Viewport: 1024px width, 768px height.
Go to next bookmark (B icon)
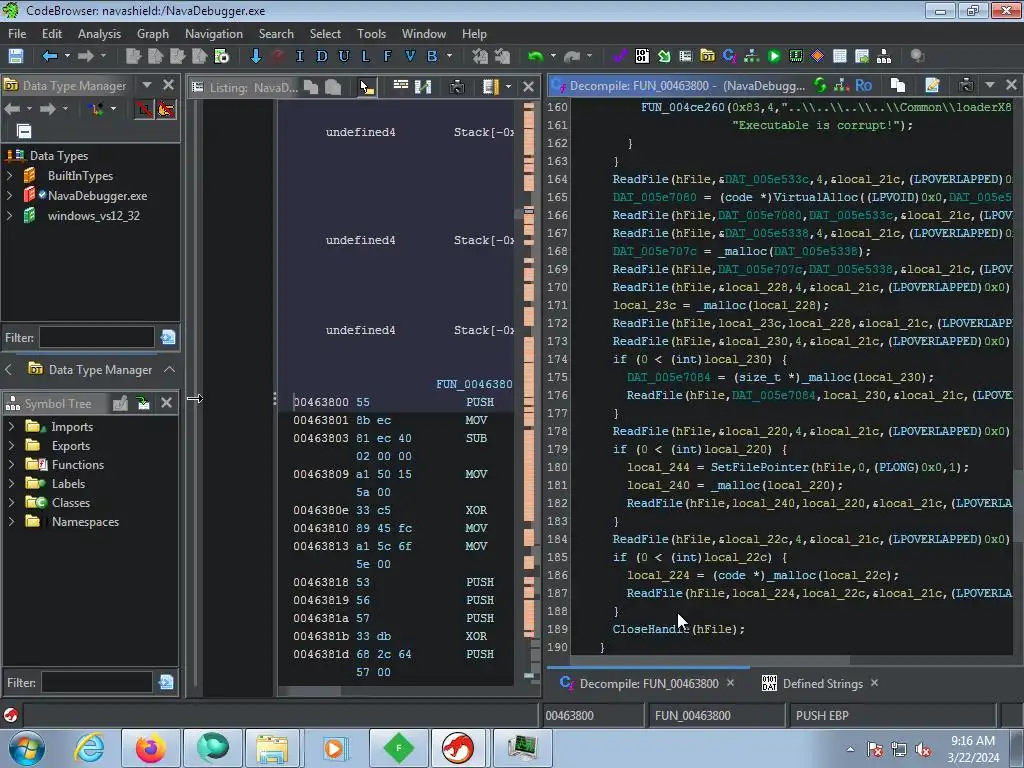tap(432, 56)
